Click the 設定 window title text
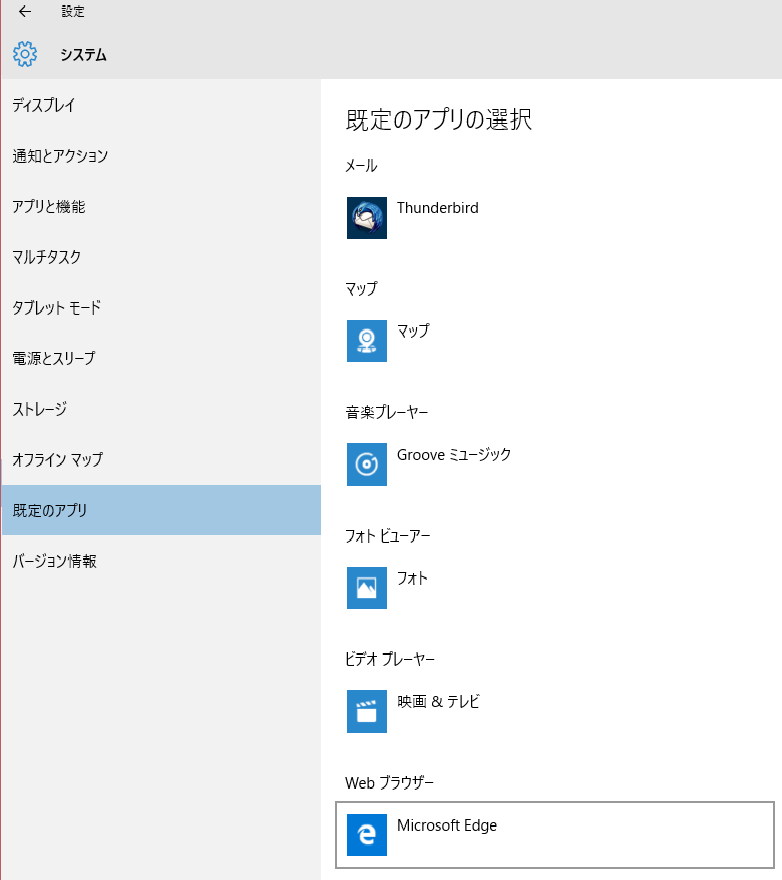This screenshot has width=782, height=880. coord(73,11)
